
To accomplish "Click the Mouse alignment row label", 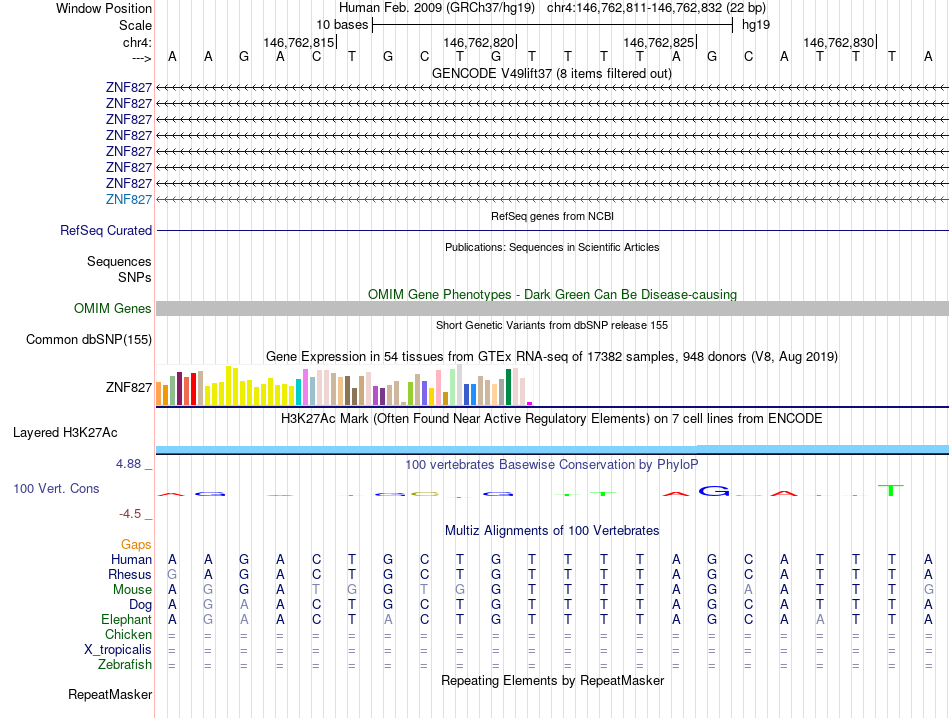I will (x=132, y=590).
